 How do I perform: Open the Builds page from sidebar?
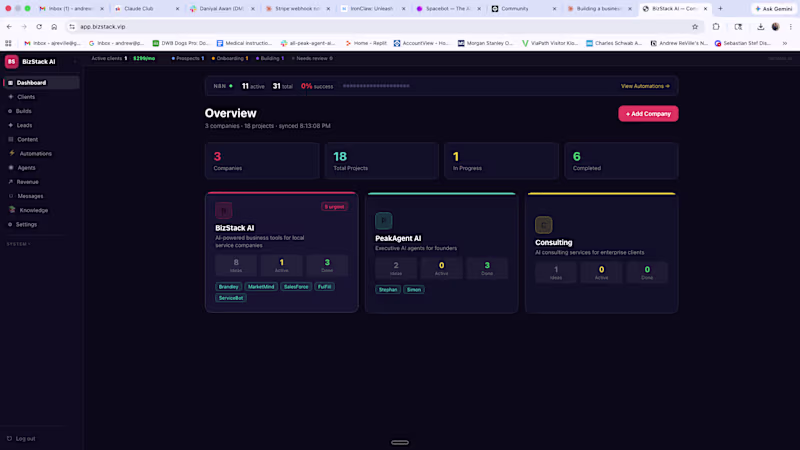pyautogui.click(x=41, y=111)
